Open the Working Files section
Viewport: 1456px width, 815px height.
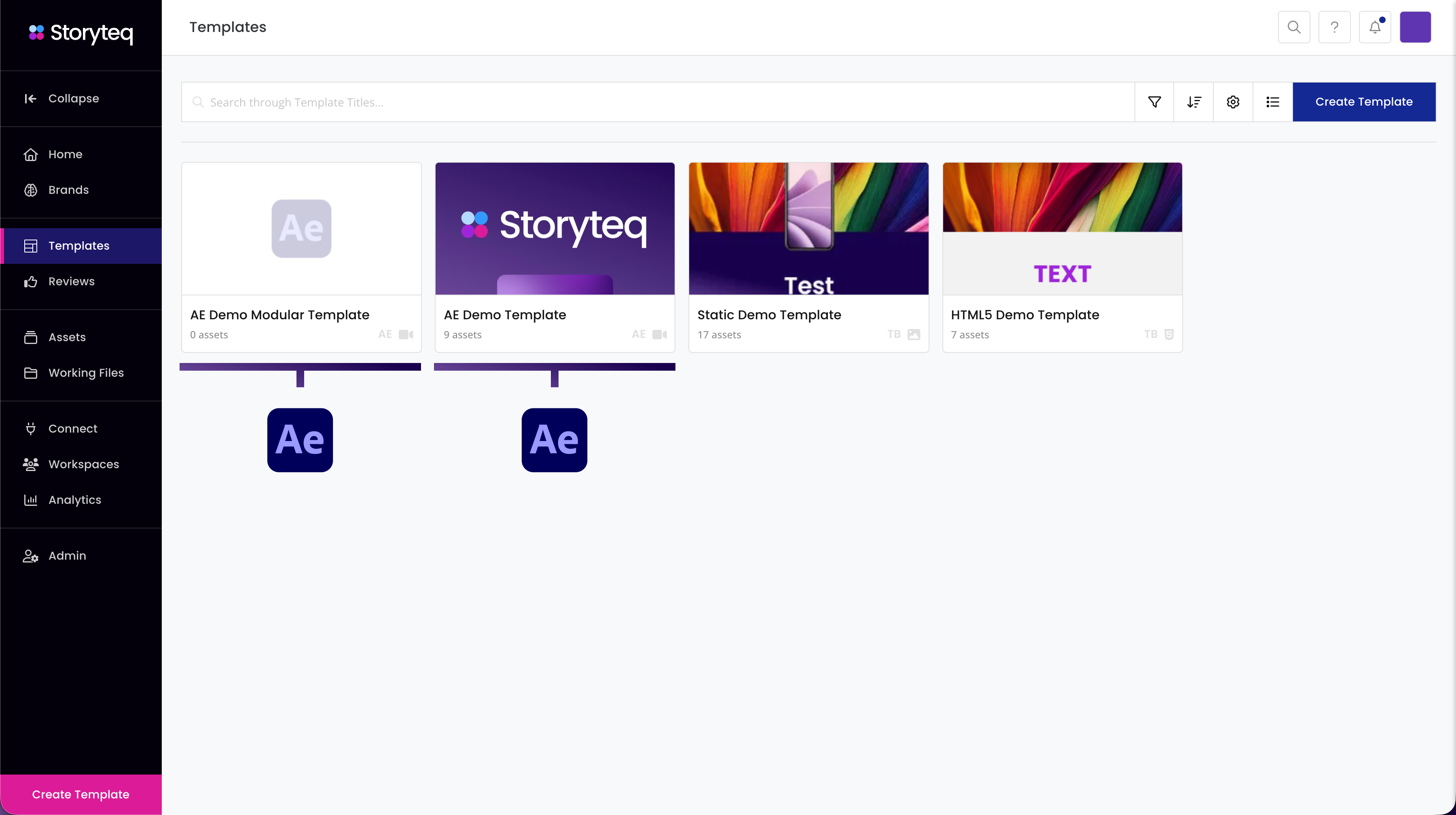85,373
